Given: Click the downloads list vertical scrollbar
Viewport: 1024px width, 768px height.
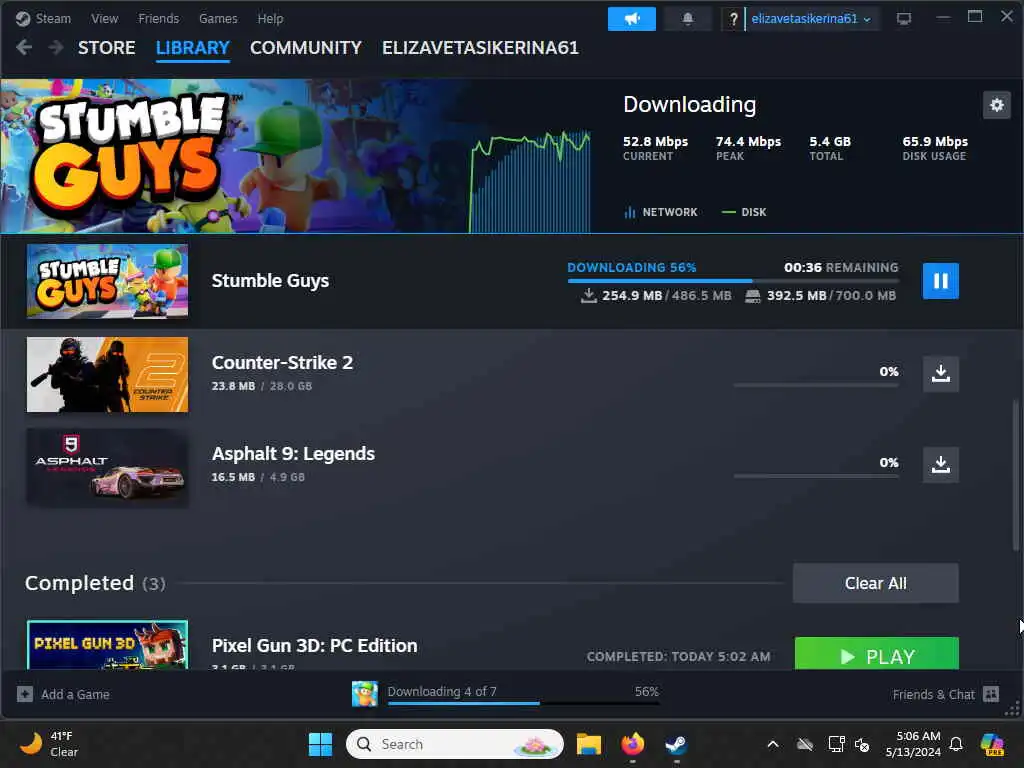Looking at the screenshot, I should 1015,475.
